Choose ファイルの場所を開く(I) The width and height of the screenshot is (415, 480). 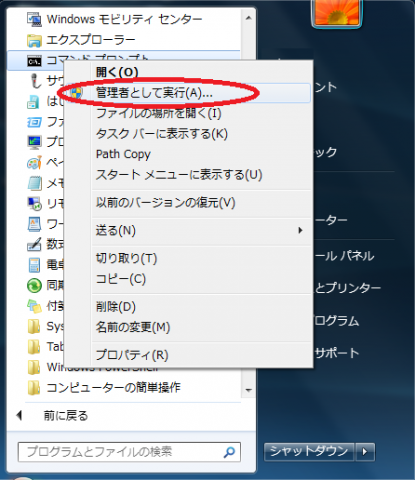159,113
